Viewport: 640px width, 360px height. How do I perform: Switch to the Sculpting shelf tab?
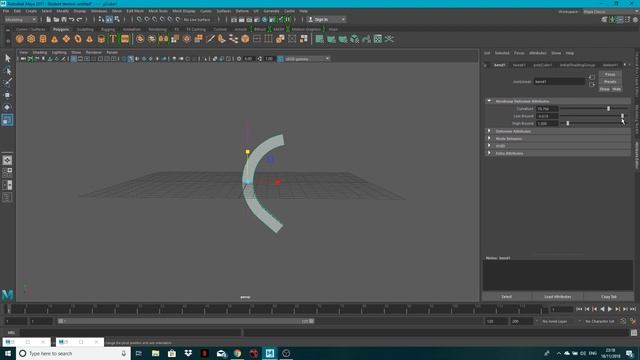coord(85,29)
